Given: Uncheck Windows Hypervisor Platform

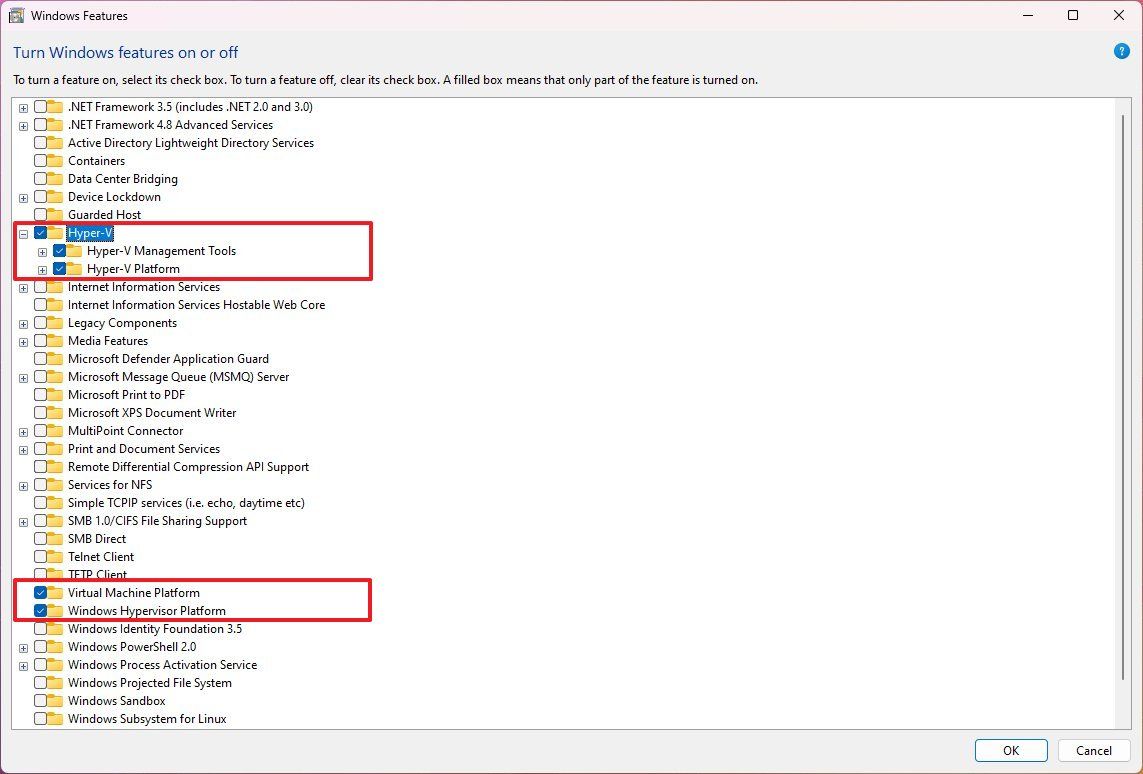Looking at the screenshot, I should (x=41, y=610).
